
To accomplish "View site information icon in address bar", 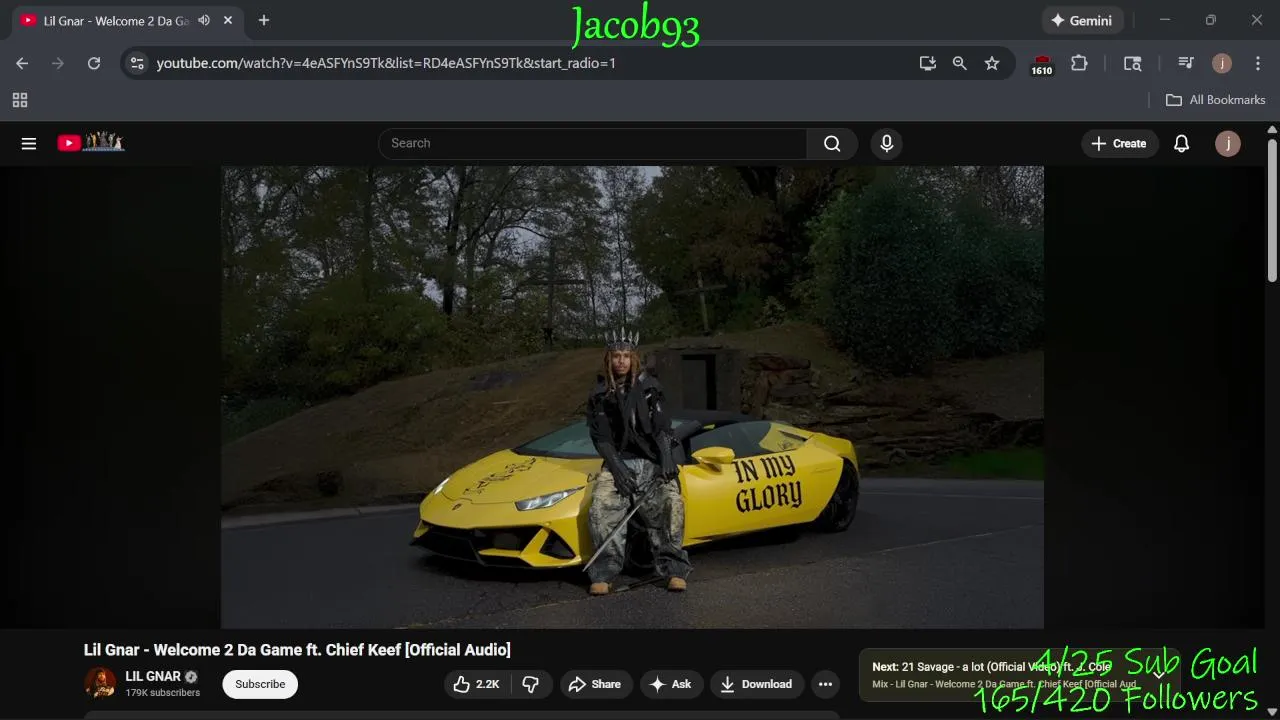I will (137, 63).
